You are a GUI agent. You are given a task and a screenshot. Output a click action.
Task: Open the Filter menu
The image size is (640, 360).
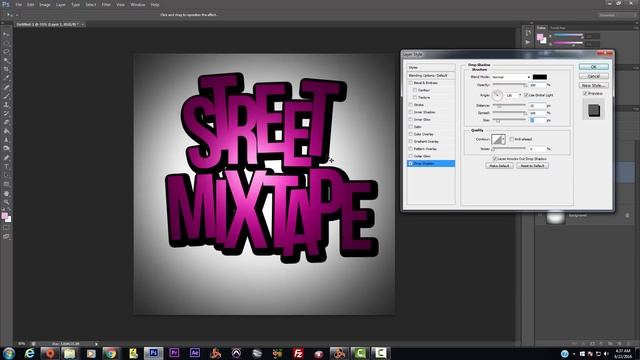106,4
